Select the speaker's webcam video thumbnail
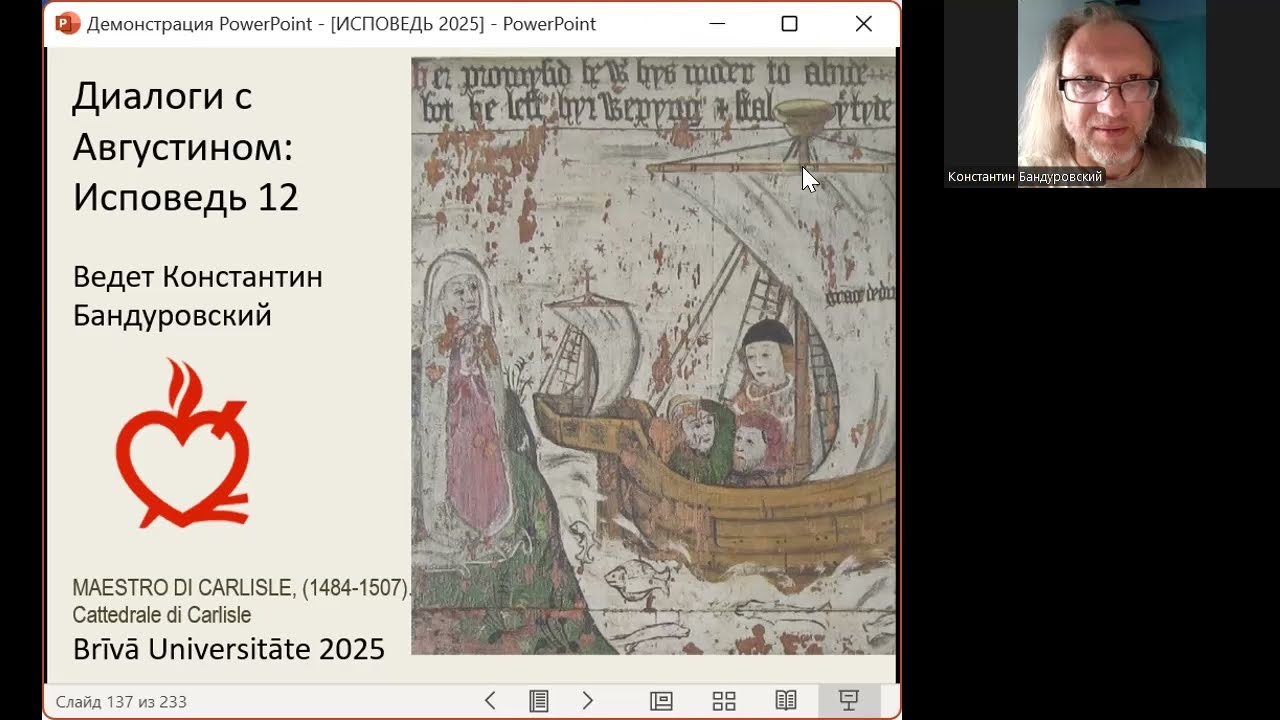Screen dimensions: 1280x720 [1112, 94]
